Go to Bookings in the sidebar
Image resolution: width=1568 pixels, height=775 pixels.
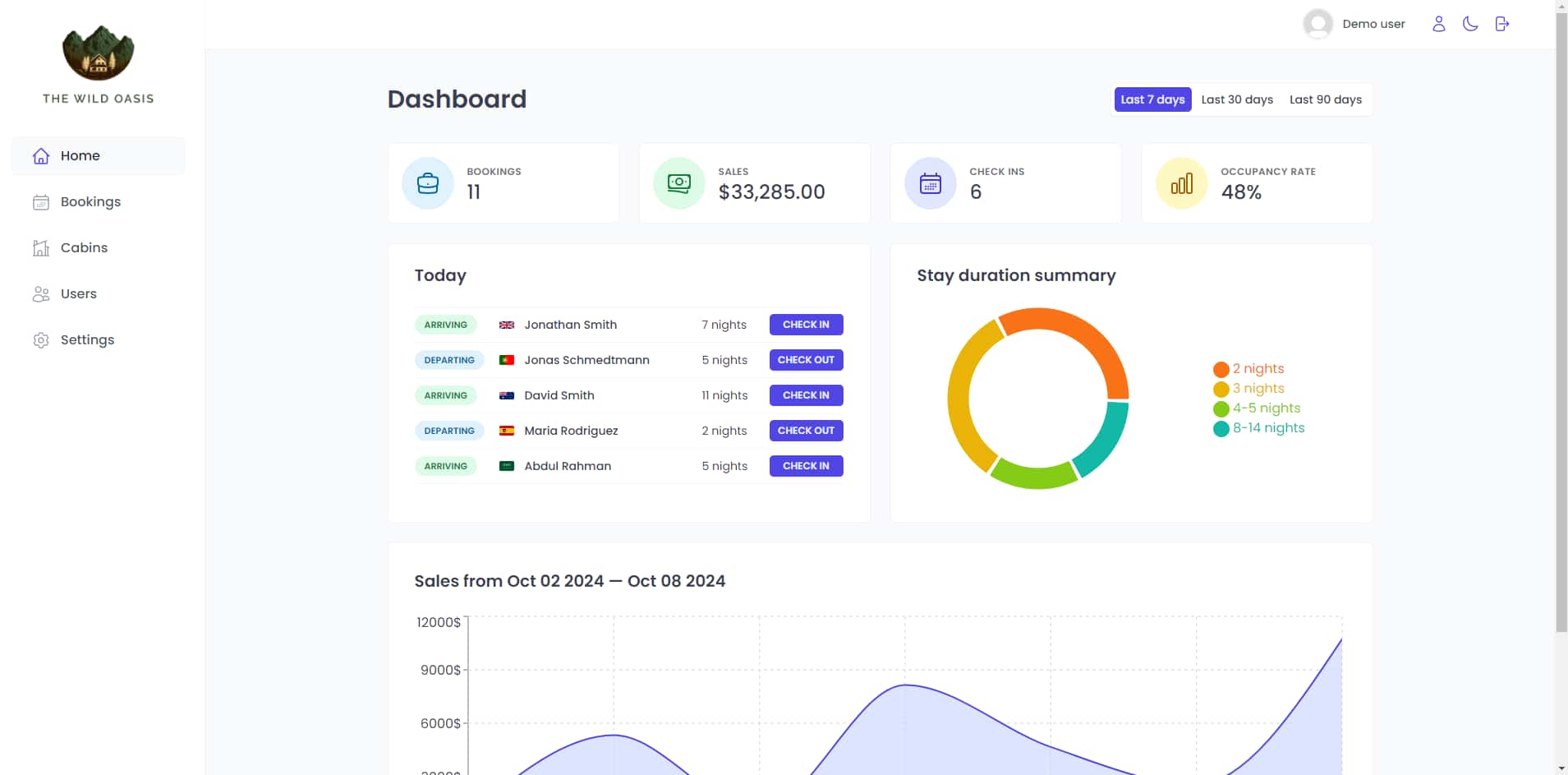point(90,201)
